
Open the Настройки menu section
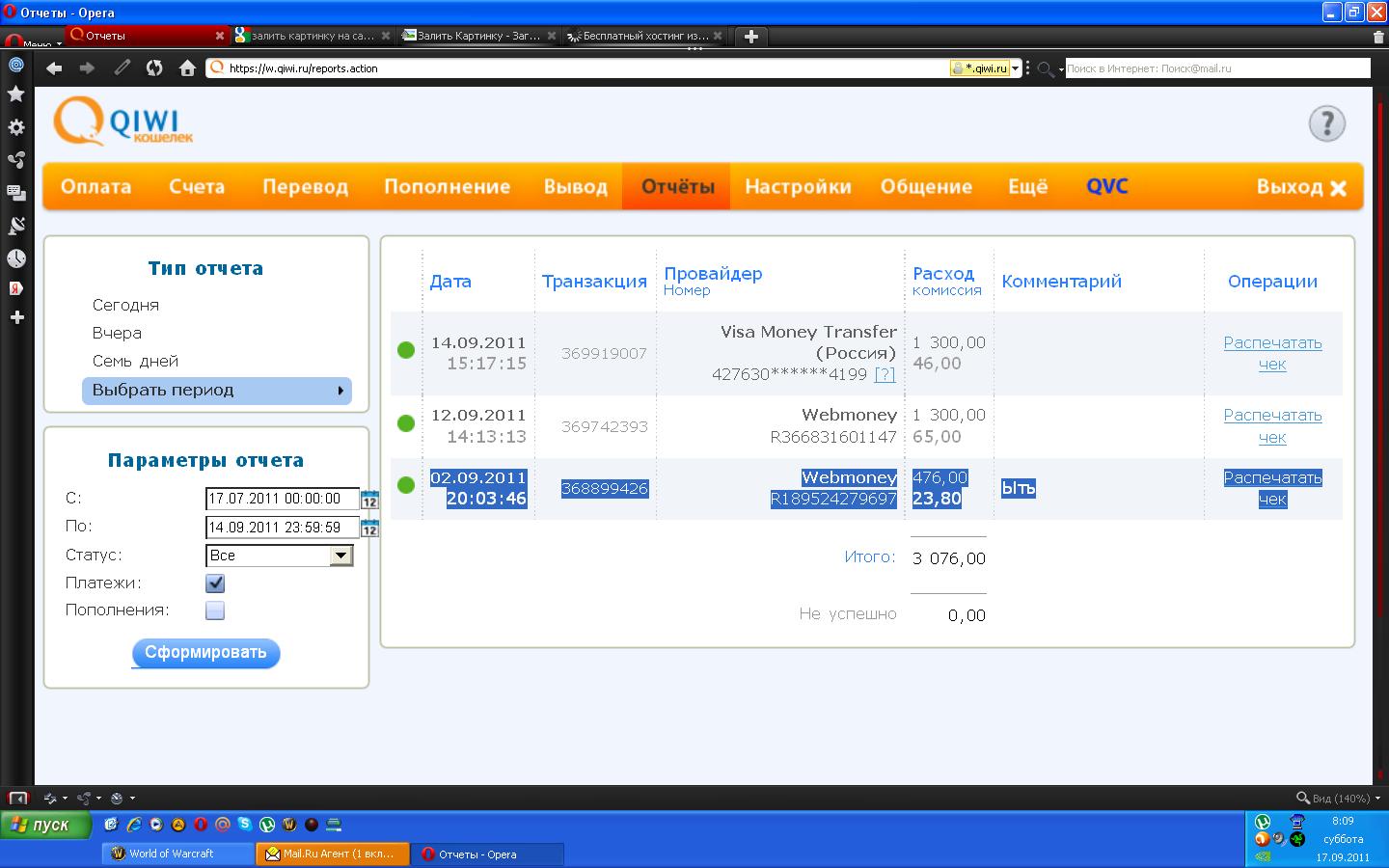pyautogui.click(x=798, y=187)
